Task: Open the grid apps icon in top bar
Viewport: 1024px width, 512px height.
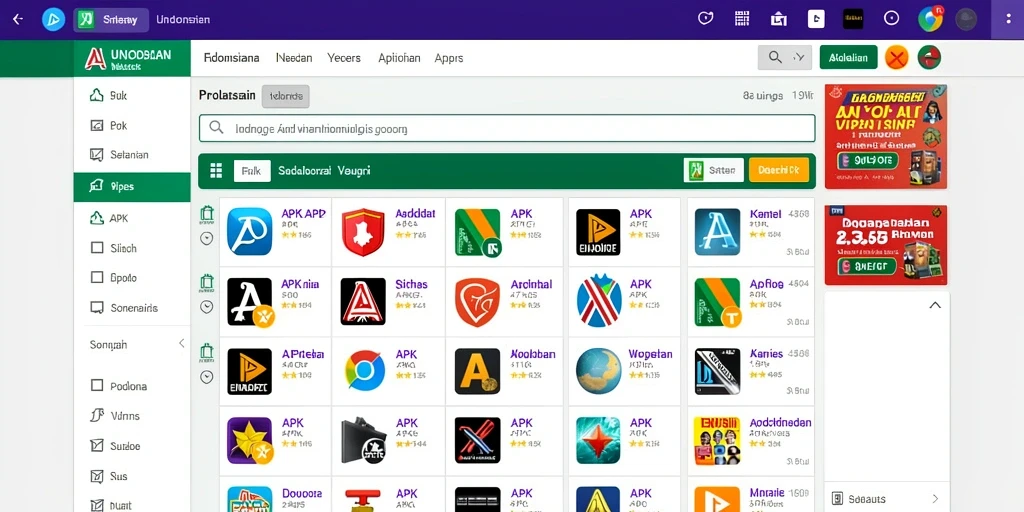Action: coord(741,19)
